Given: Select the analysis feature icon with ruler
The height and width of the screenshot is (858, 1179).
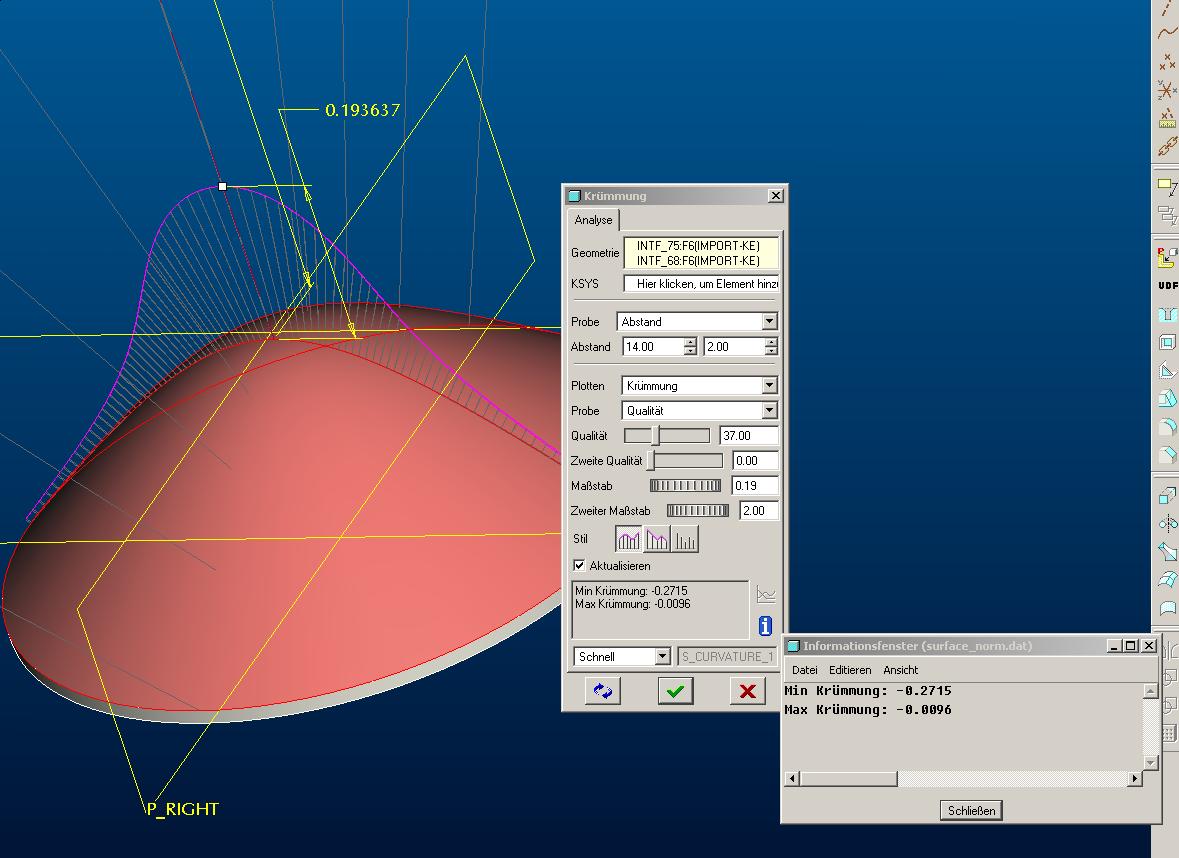Looking at the screenshot, I should click(1167, 118).
